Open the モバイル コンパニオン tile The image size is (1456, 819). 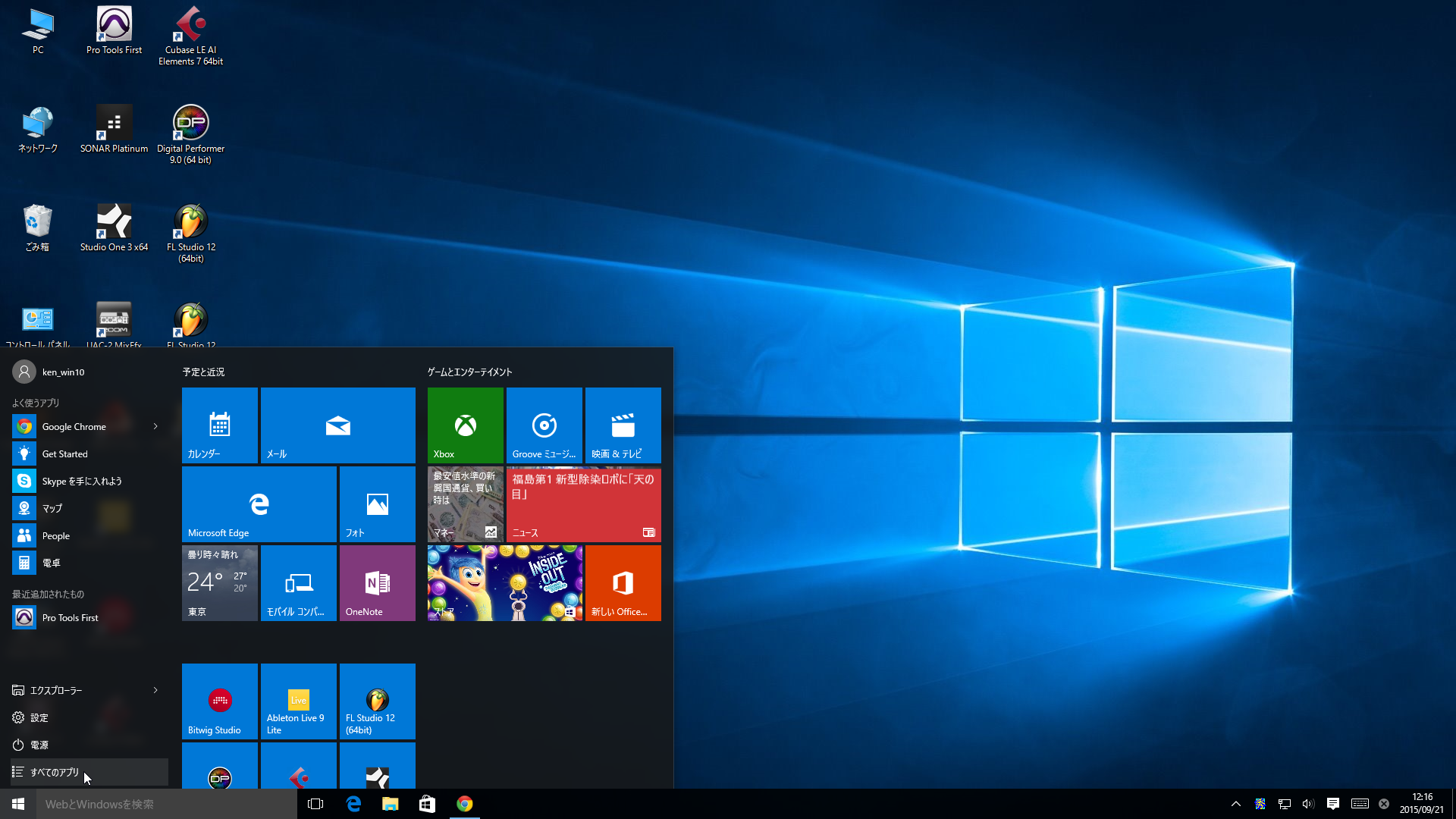click(x=299, y=583)
